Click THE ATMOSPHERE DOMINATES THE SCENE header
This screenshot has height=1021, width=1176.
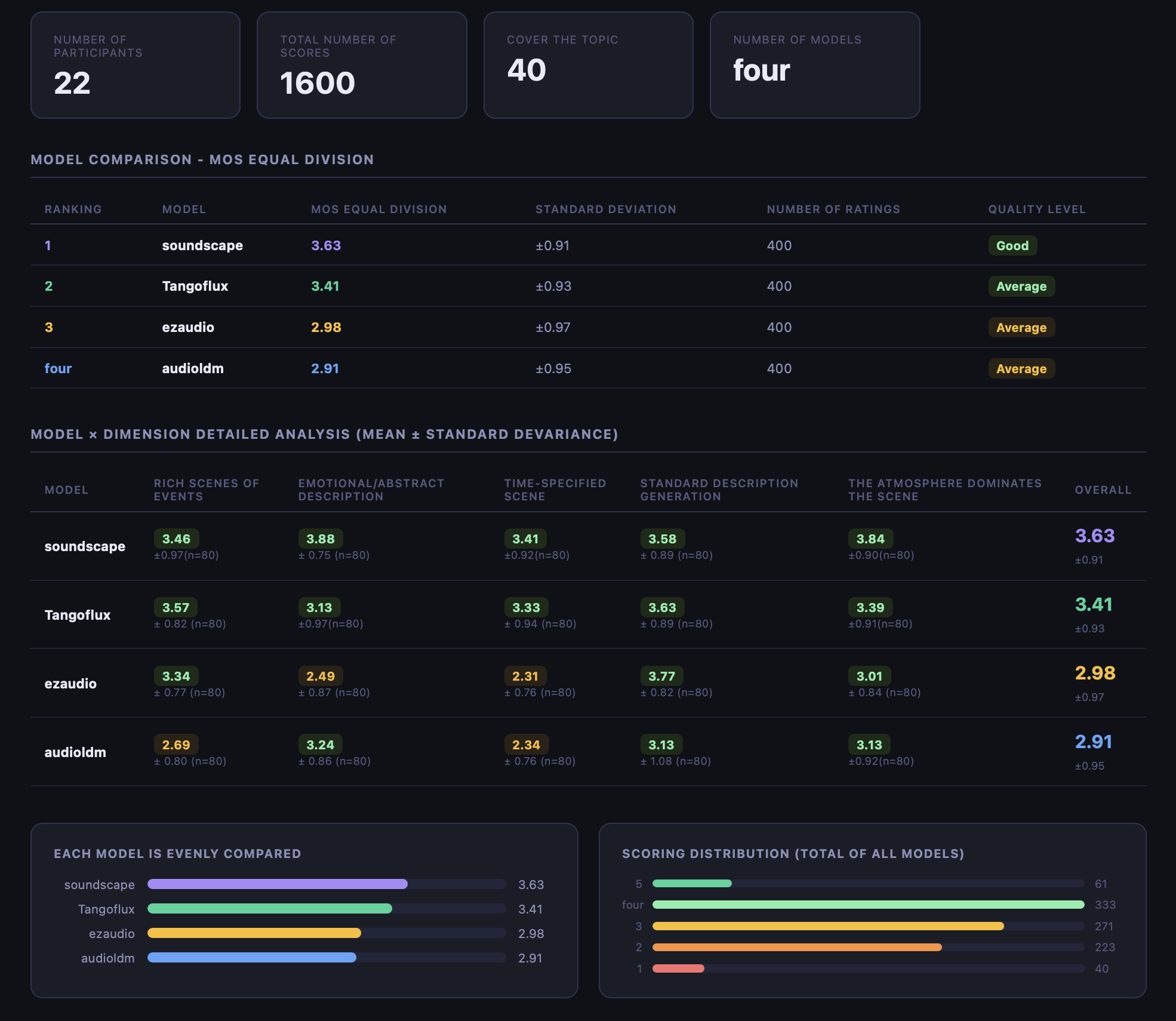(945, 490)
